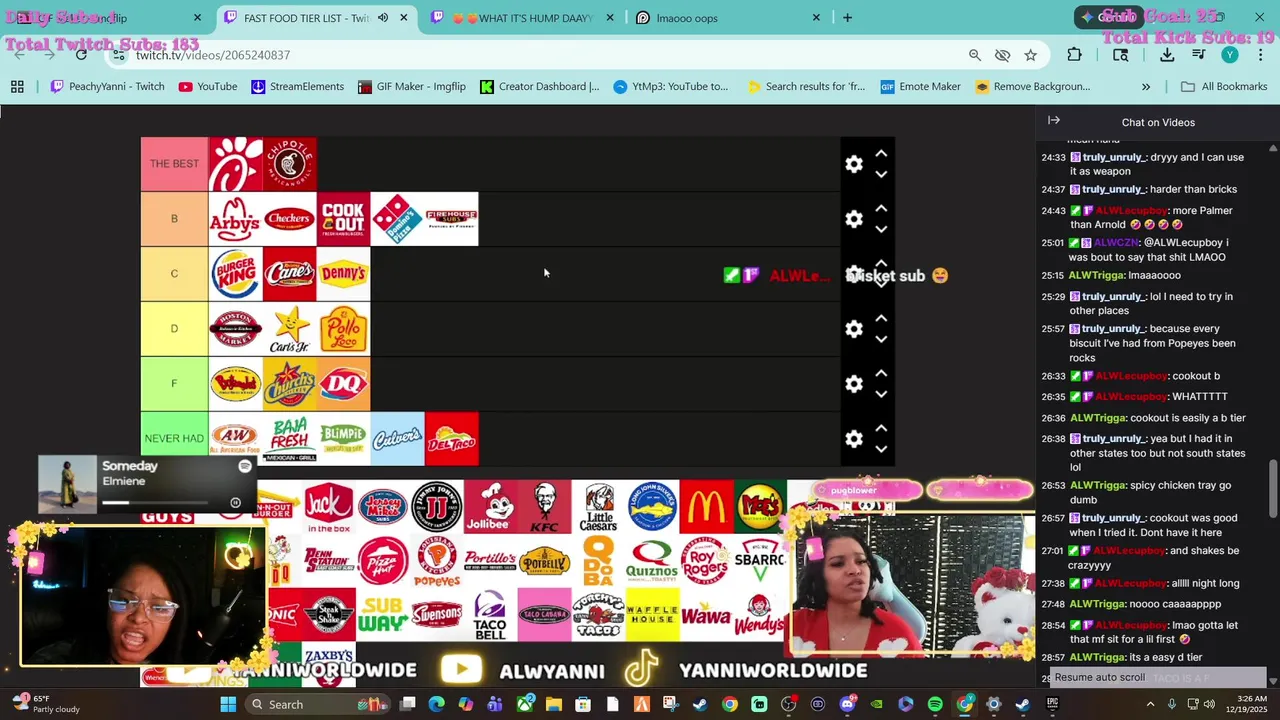The height and width of the screenshot is (720, 1280).
Task: Open File Explorer from the taskbar
Action: click(553, 704)
